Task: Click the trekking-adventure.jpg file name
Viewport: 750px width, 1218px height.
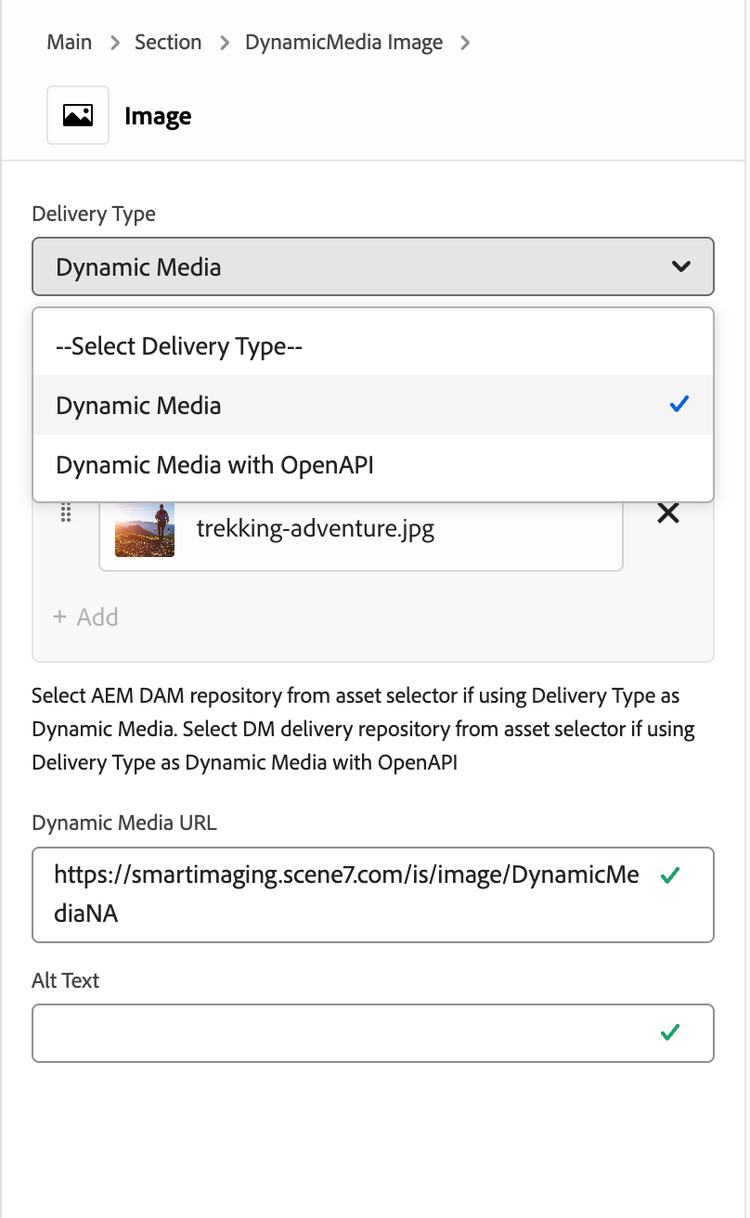Action: (315, 528)
